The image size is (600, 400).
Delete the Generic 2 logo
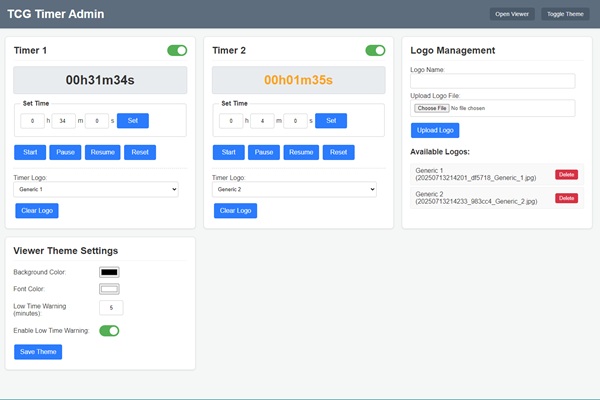(x=566, y=198)
